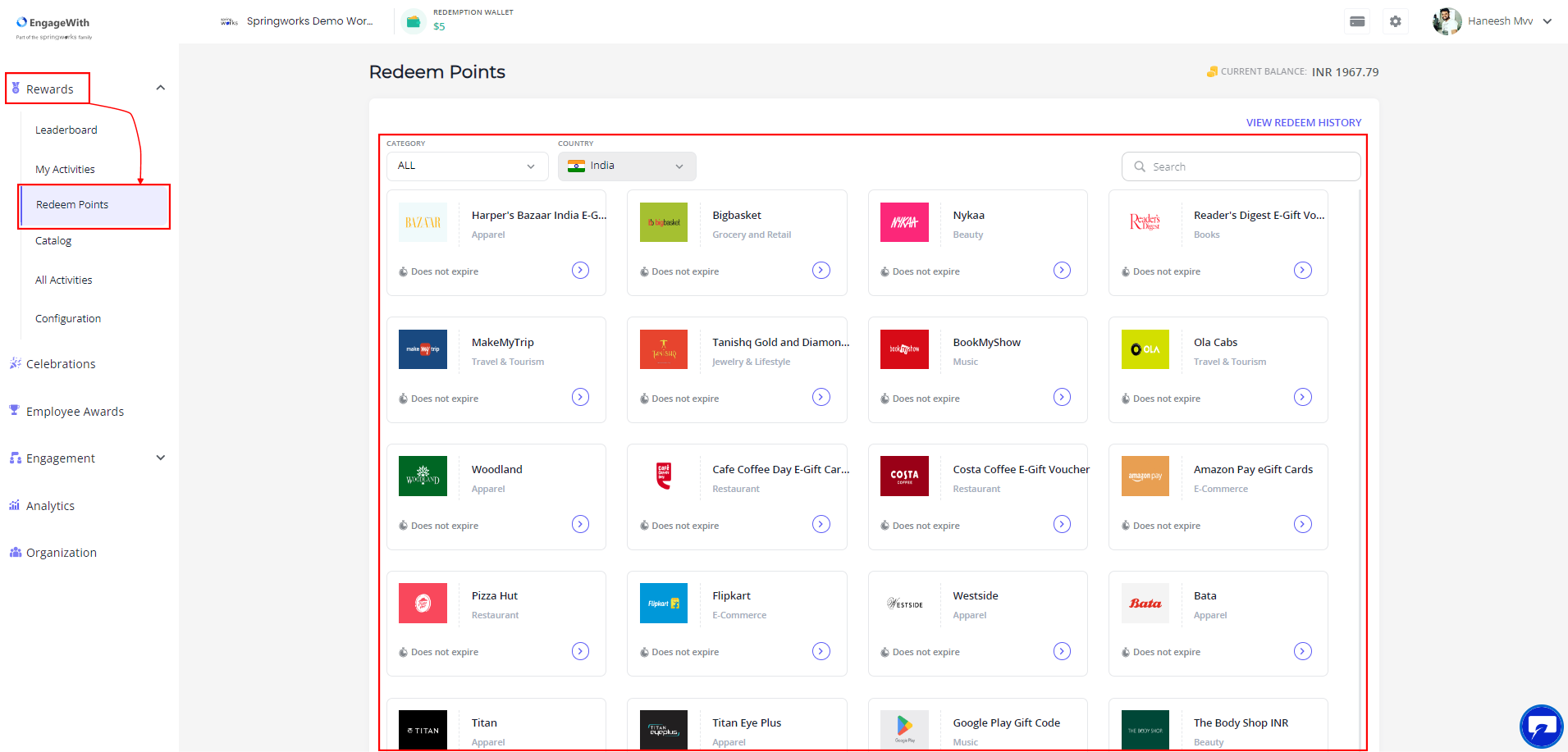
Task: Expand the user account menu chevron
Action: tap(1547, 21)
